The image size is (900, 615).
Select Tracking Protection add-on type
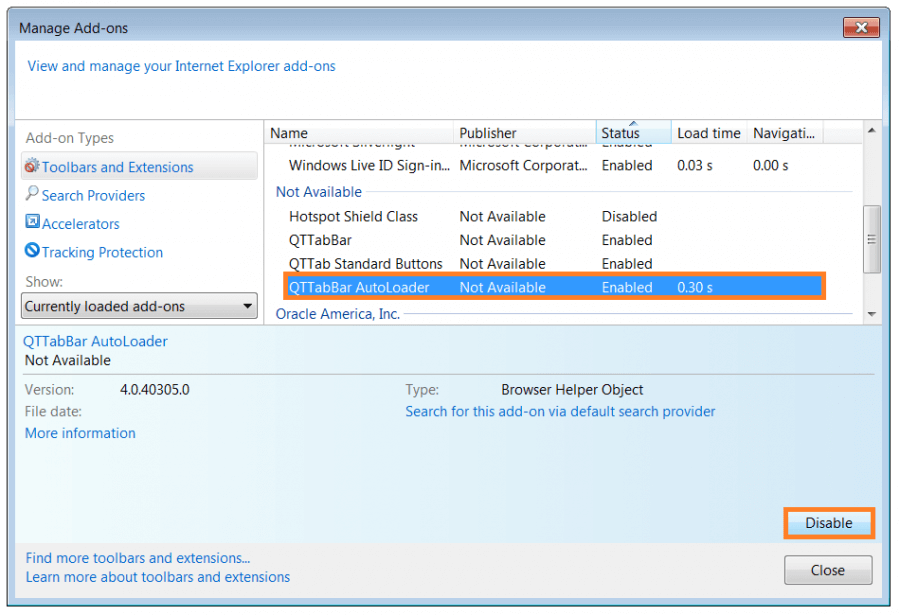(102, 253)
